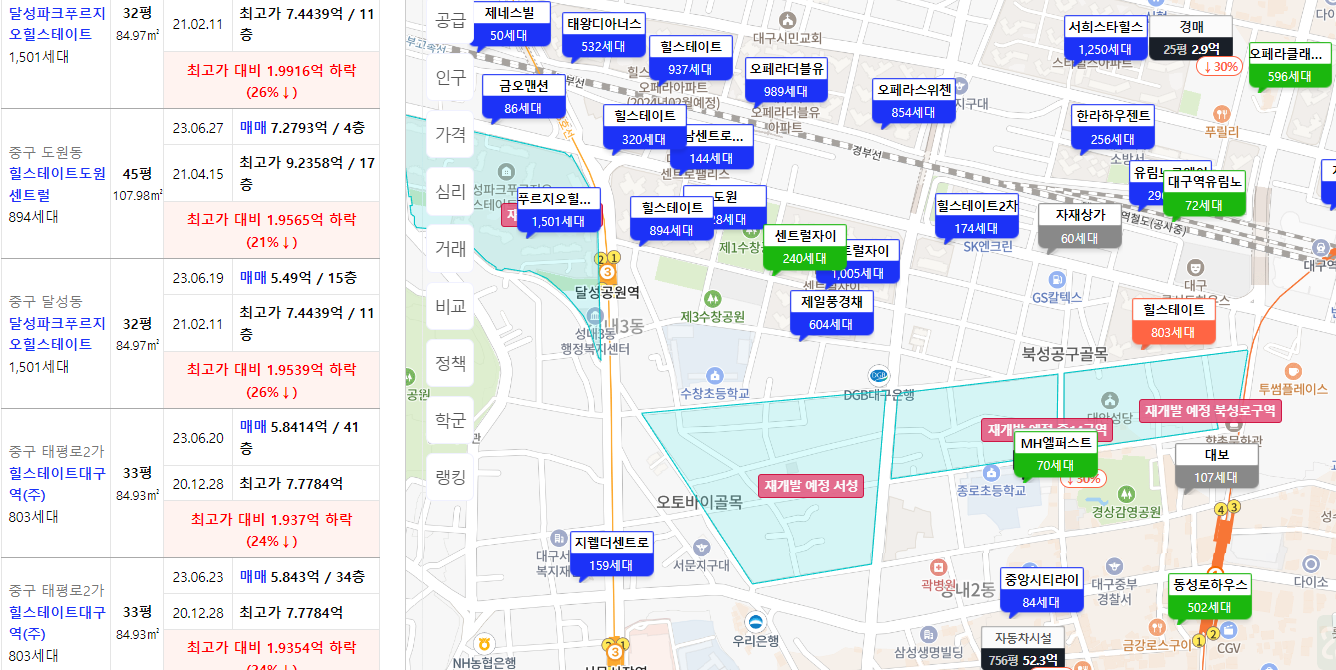Screen dimensions: 1336x670
Task: Click 매매 5.49억 / 15층 entry
Action: [297, 277]
